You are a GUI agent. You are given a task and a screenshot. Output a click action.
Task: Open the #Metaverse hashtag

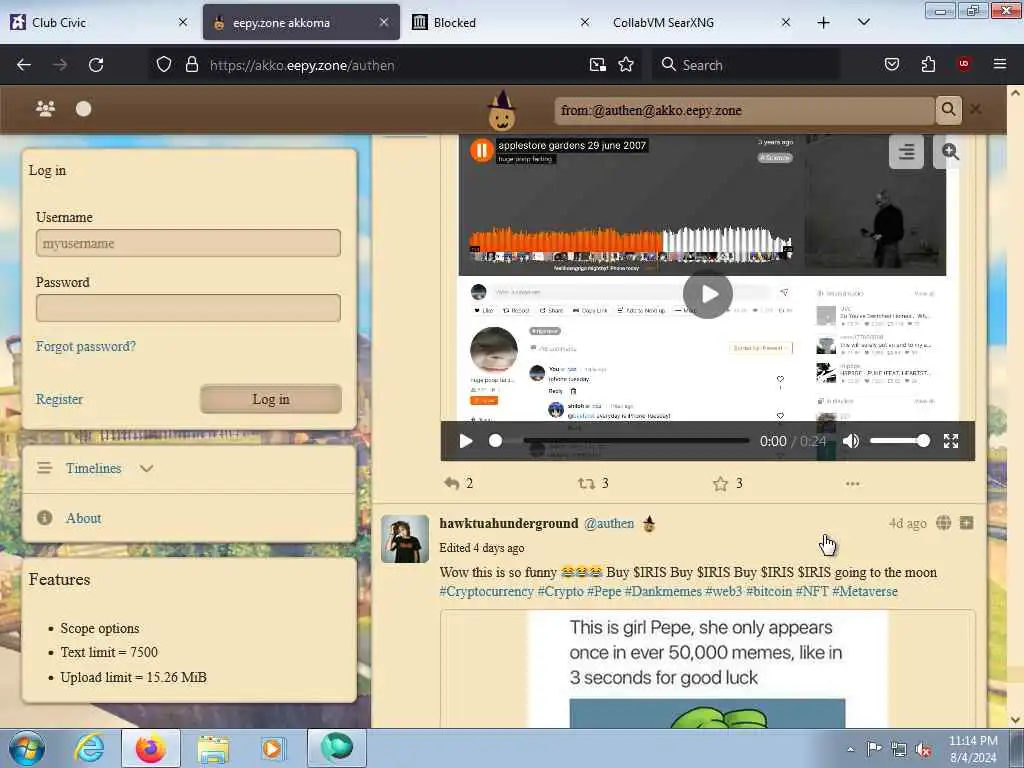point(865,591)
